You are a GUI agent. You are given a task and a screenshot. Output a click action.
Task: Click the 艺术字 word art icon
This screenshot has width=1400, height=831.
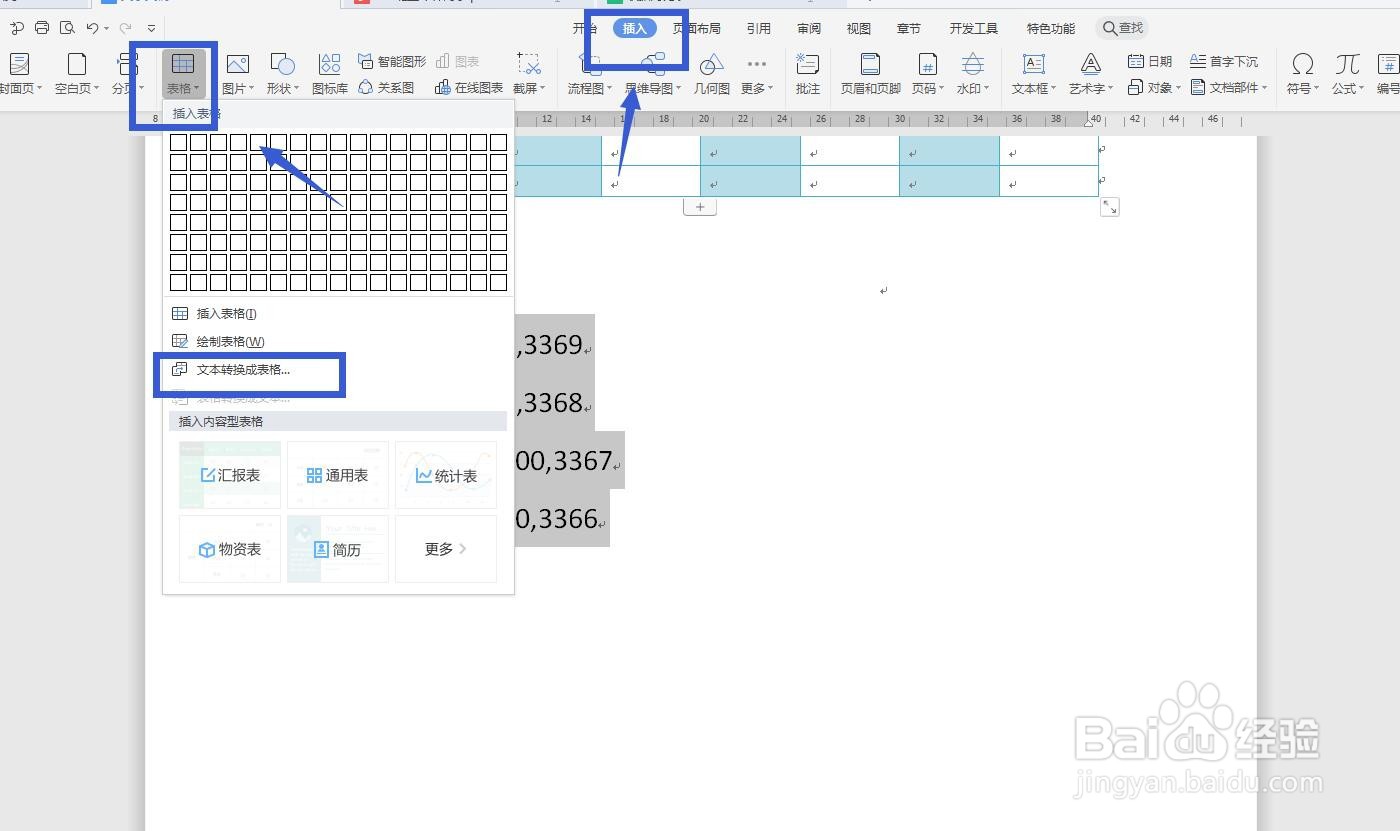1090,73
